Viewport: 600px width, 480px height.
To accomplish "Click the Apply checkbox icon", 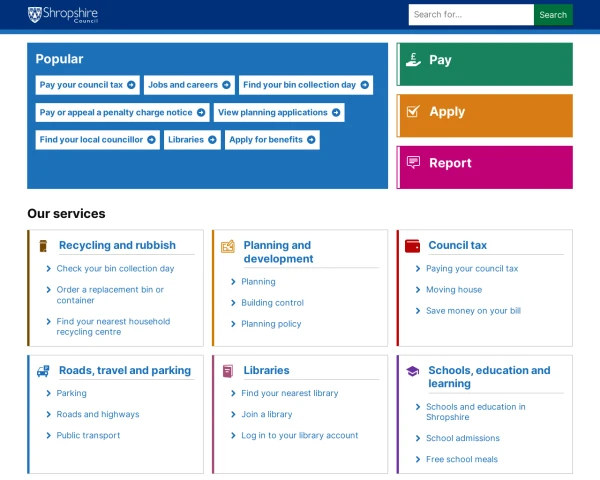I will pos(413,112).
